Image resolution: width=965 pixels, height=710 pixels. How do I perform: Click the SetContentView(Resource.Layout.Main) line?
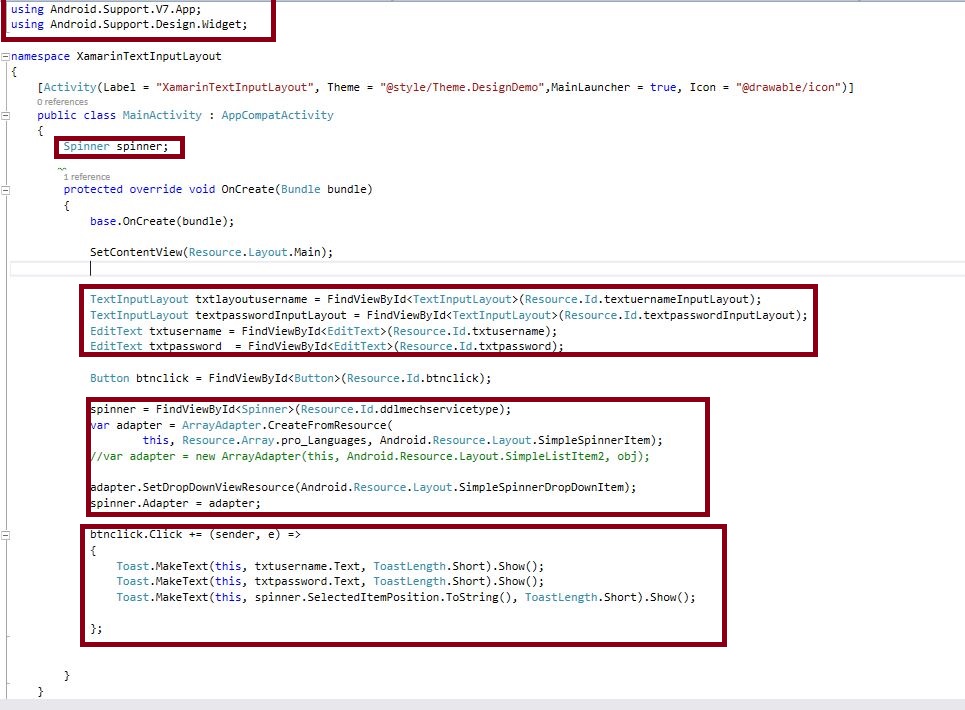click(x=211, y=252)
